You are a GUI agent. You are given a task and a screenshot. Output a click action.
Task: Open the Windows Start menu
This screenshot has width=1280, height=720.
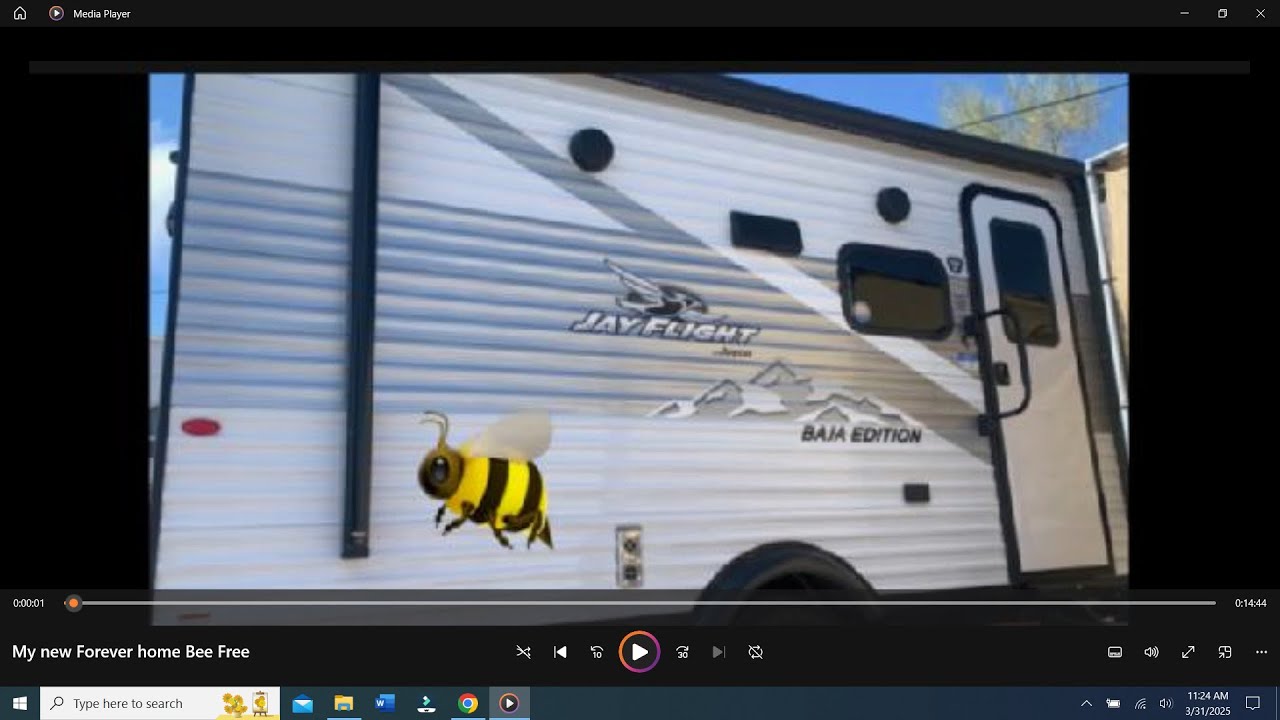click(x=20, y=703)
